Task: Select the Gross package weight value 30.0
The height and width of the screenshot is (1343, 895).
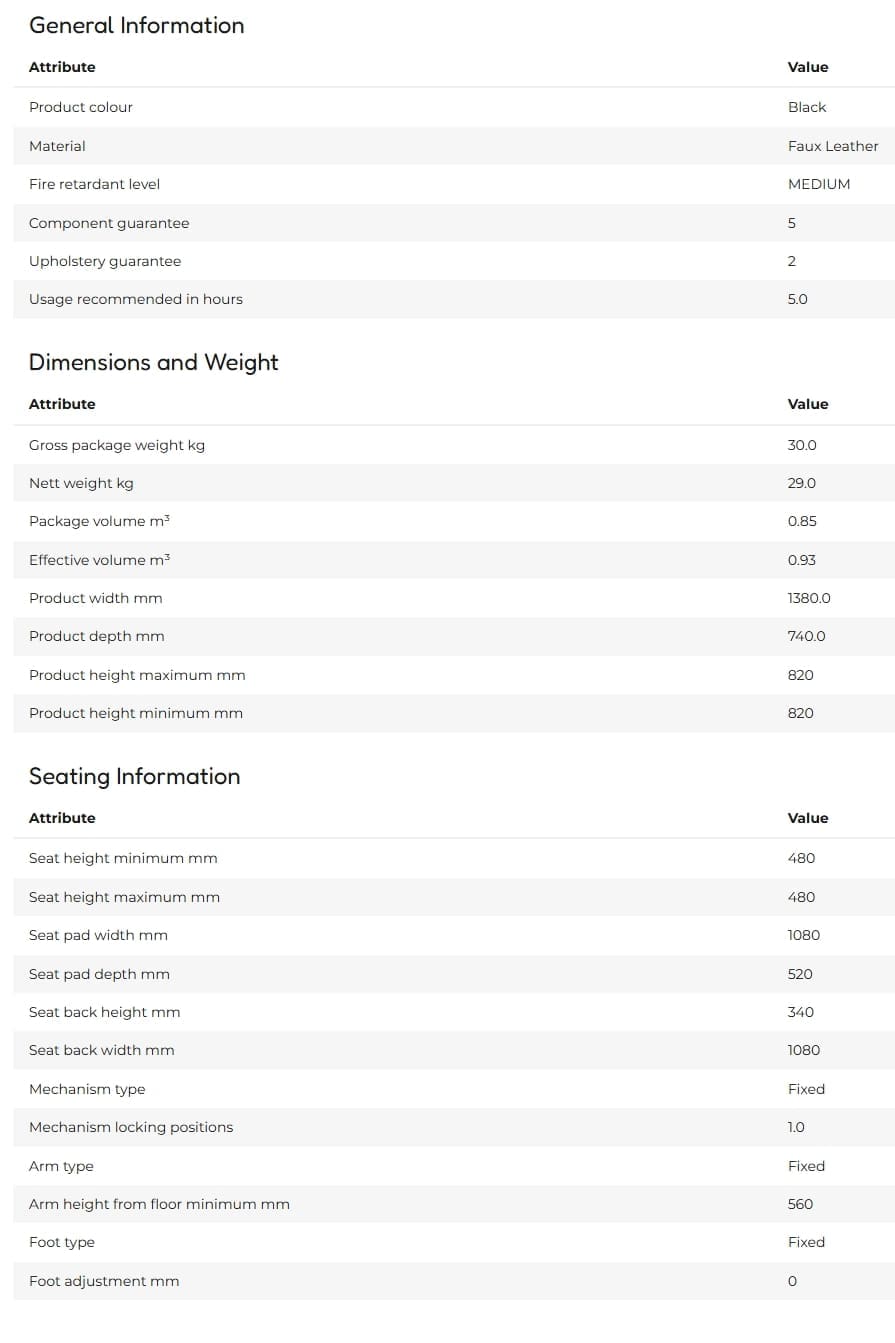Action: [x=802, y=445]
